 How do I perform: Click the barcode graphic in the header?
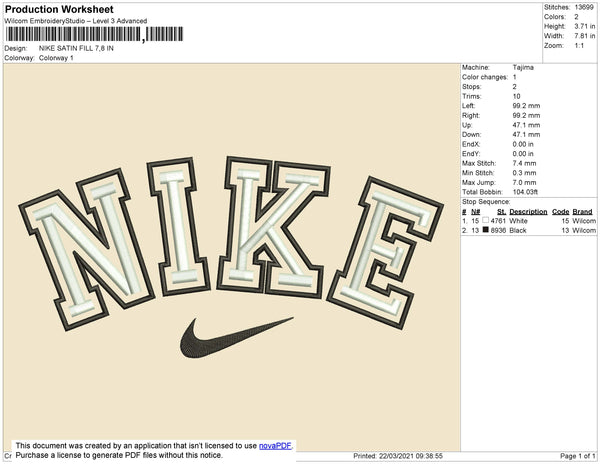pyautogui.click(x=94, y=34)
